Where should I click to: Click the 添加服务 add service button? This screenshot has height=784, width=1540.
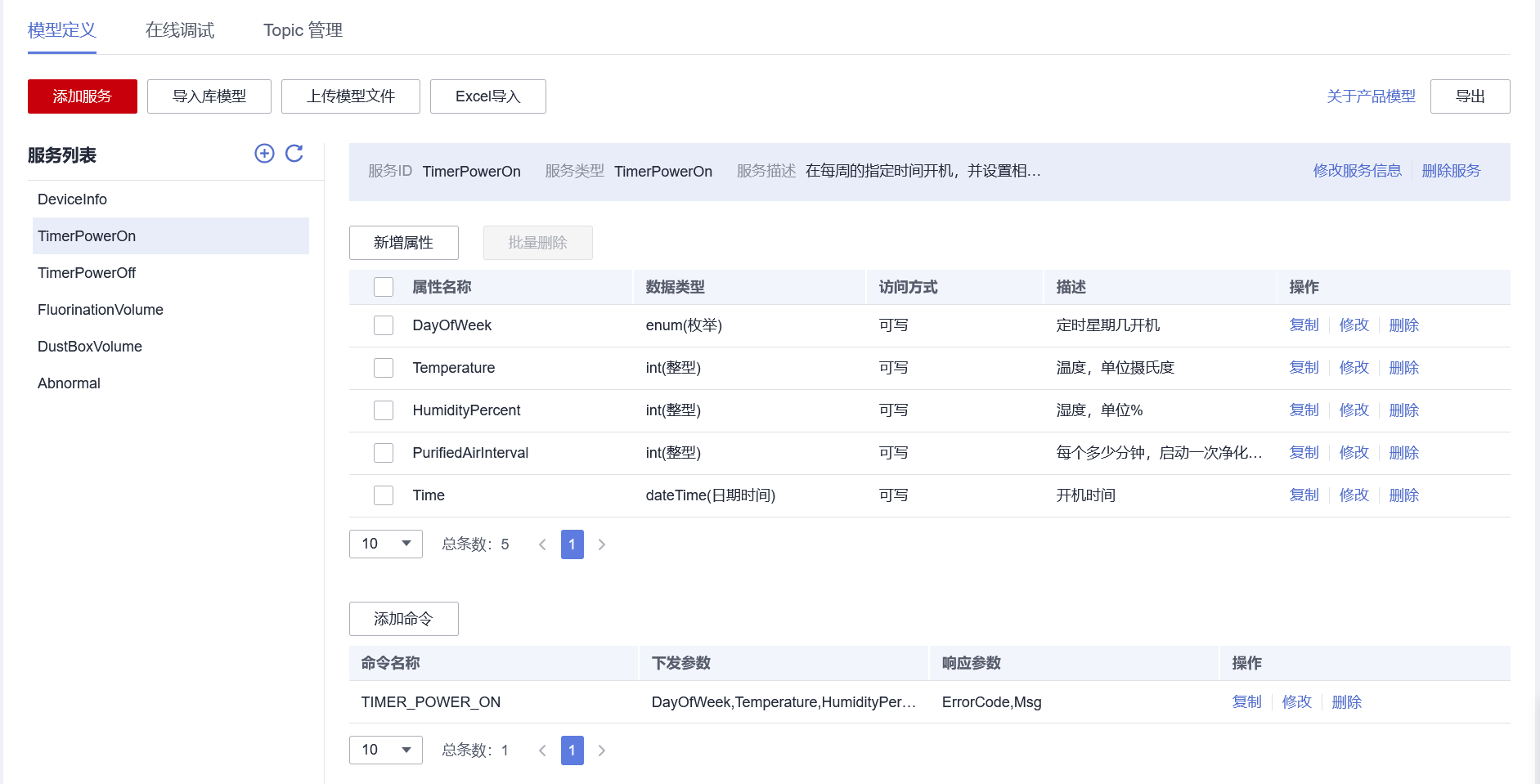click(82, 96)
